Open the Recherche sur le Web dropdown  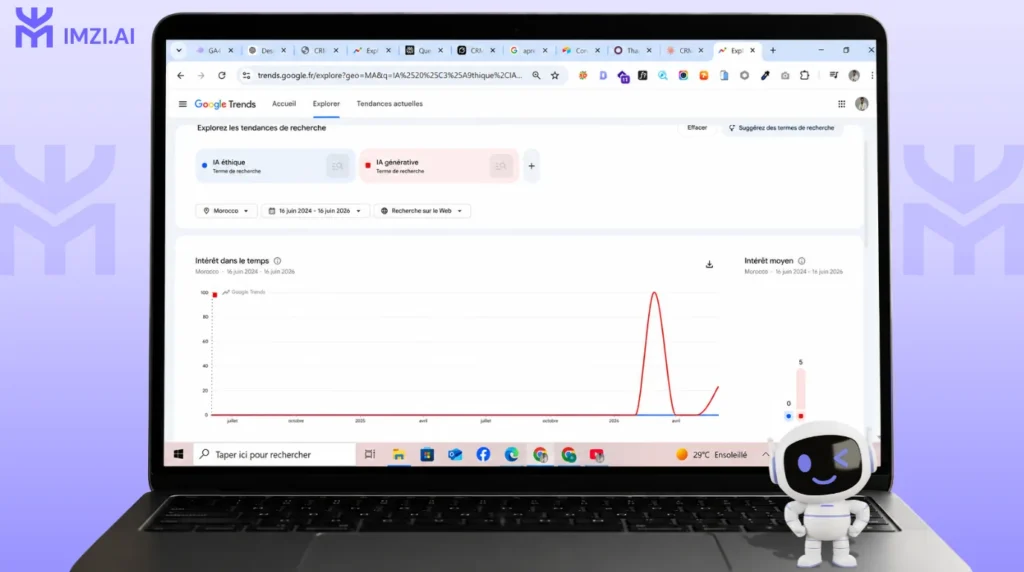click(422, 211)
